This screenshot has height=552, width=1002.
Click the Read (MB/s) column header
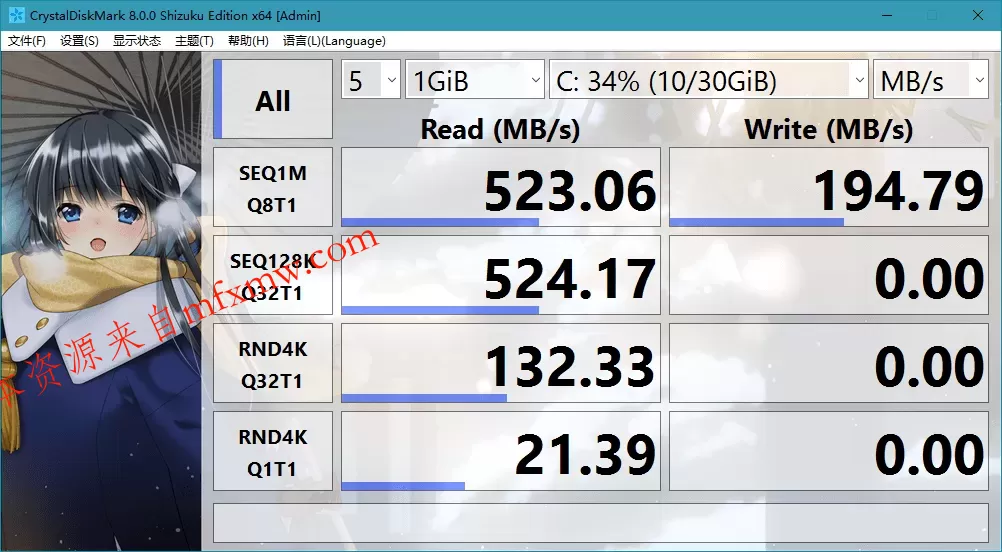pos(500,130)
